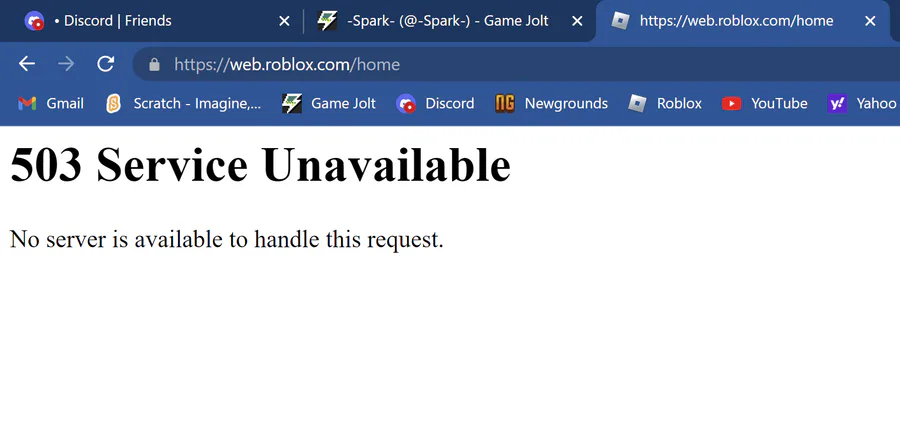900x428 pixels.
Task: Close the web.roblox.com tab
Action: pyautogui.click(x=870, y=21)
